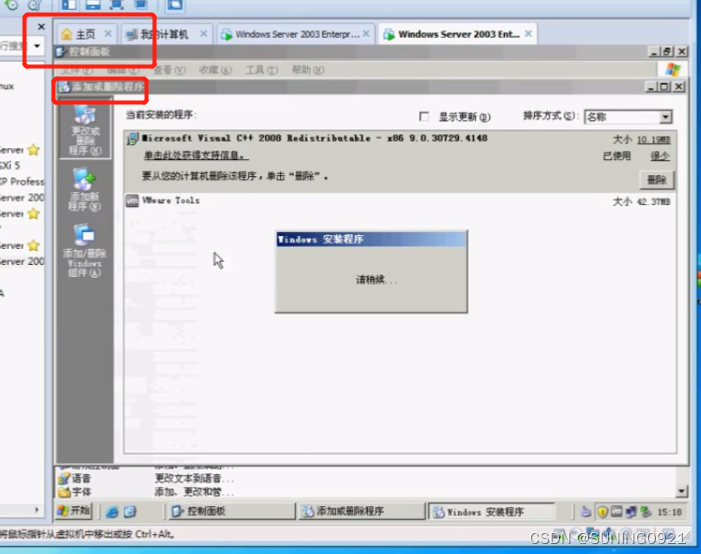The height and width of the screenshot is (554, 701).
Task: Click the 很少 usage link
Action: [660, 156]
